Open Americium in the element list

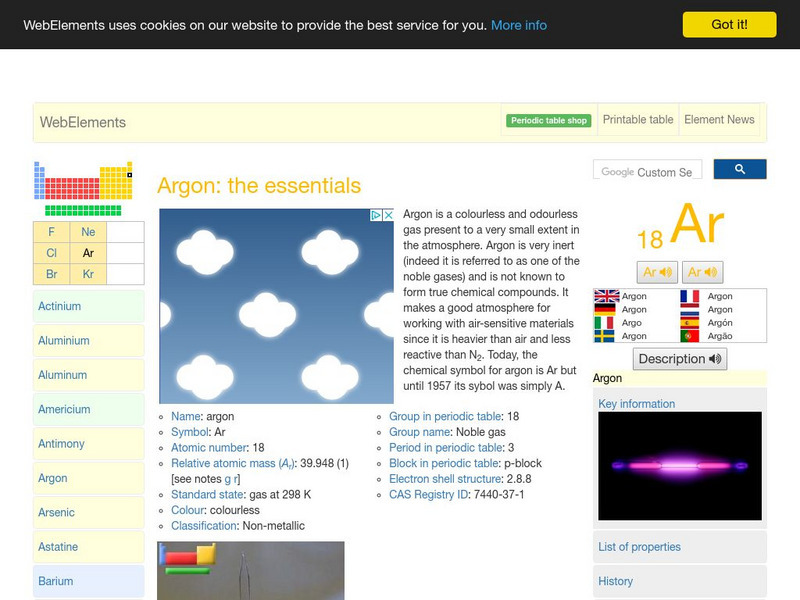click(89, 409)
